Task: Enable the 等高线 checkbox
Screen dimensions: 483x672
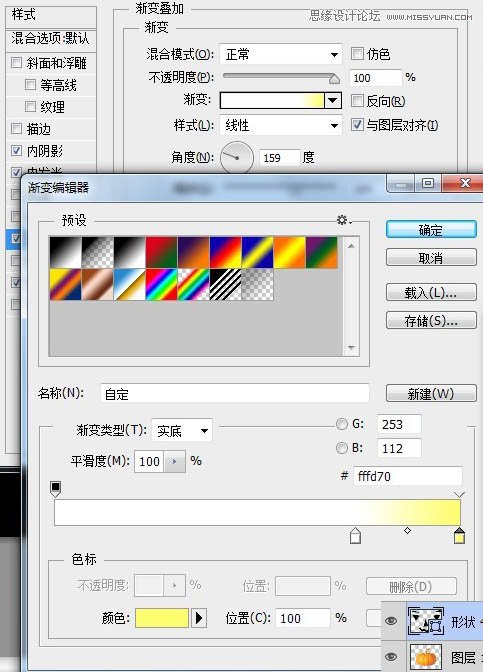Action: [x=30, y=84]
